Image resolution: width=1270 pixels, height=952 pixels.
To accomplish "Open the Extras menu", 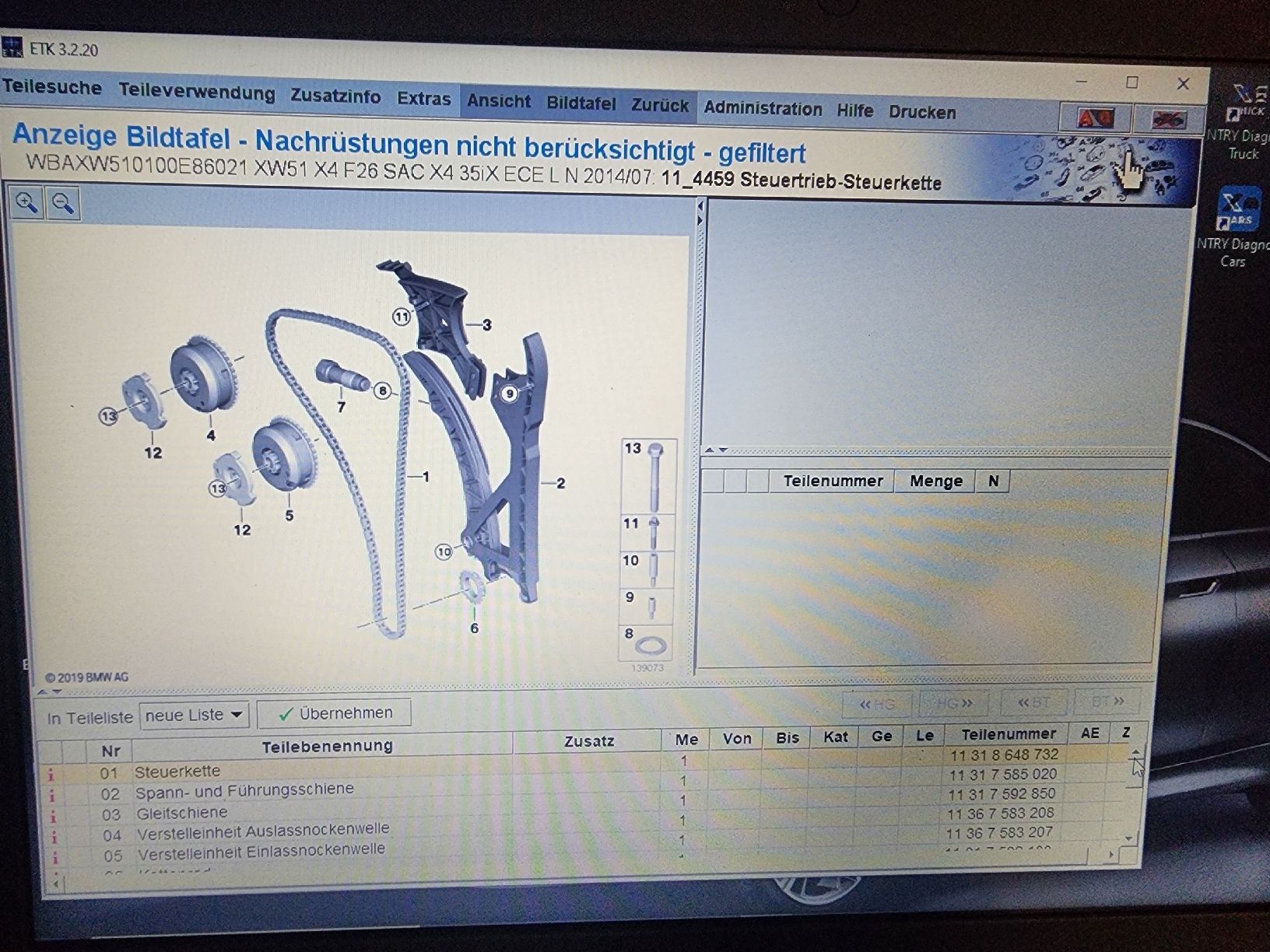I will [424, 99].
